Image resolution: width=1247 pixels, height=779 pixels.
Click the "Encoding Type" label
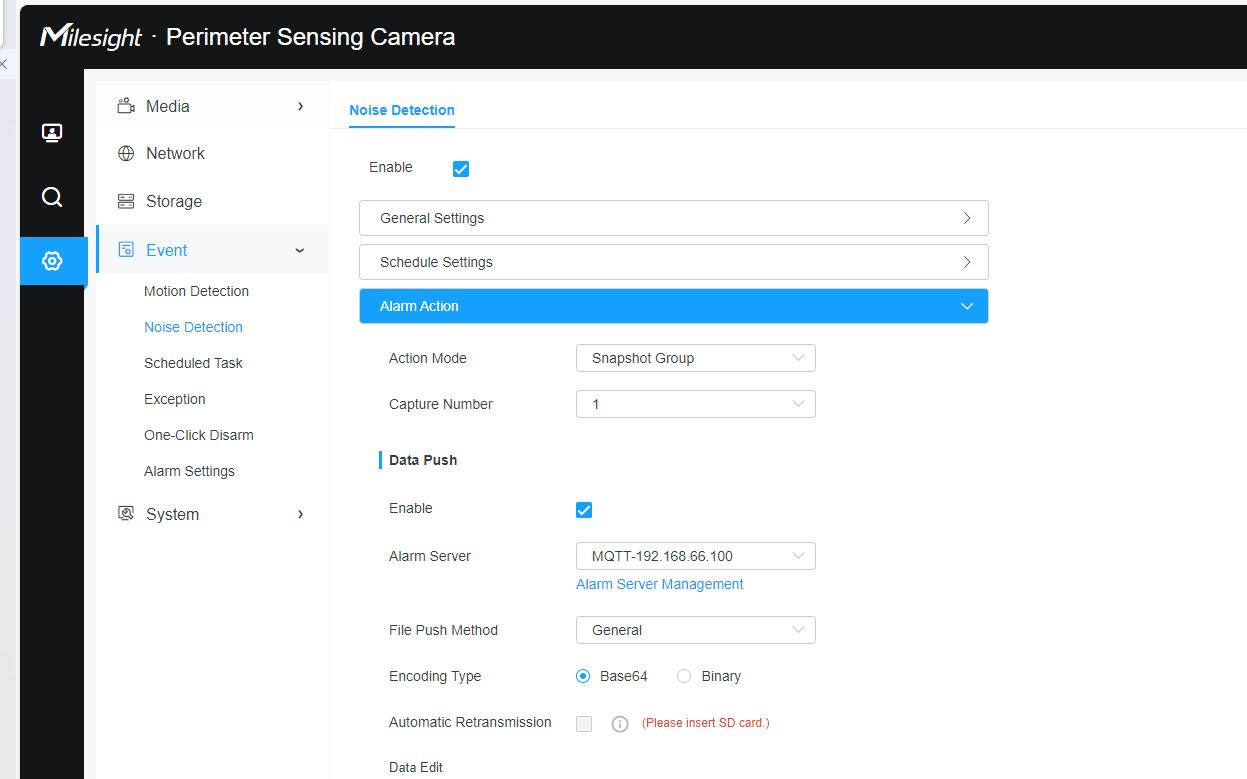435,676
